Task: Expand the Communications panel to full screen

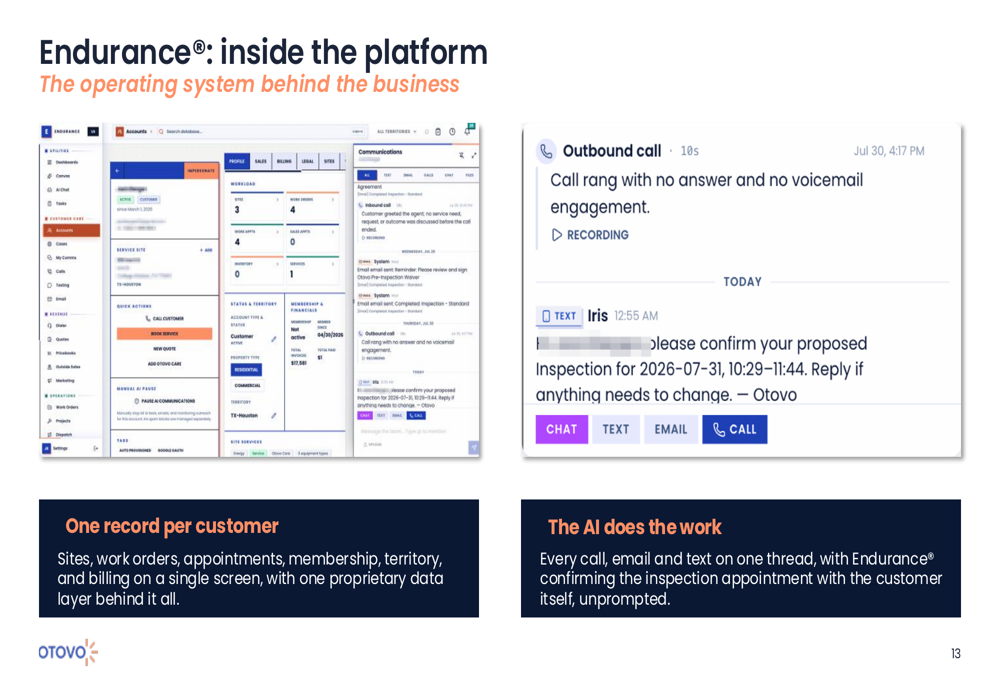Action: pyautogui.click(x=473, y=155)
